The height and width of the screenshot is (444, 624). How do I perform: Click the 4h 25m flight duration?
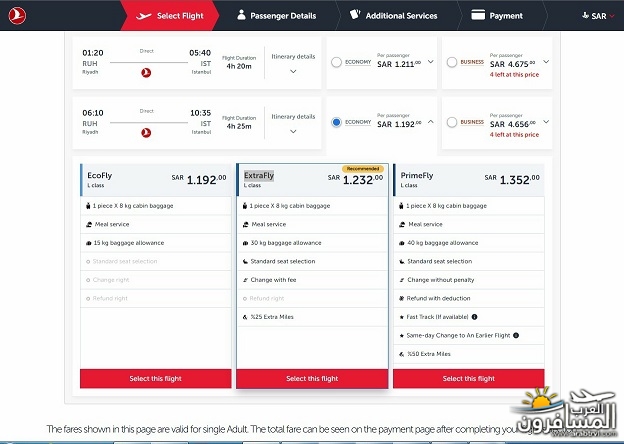(239, 127)
